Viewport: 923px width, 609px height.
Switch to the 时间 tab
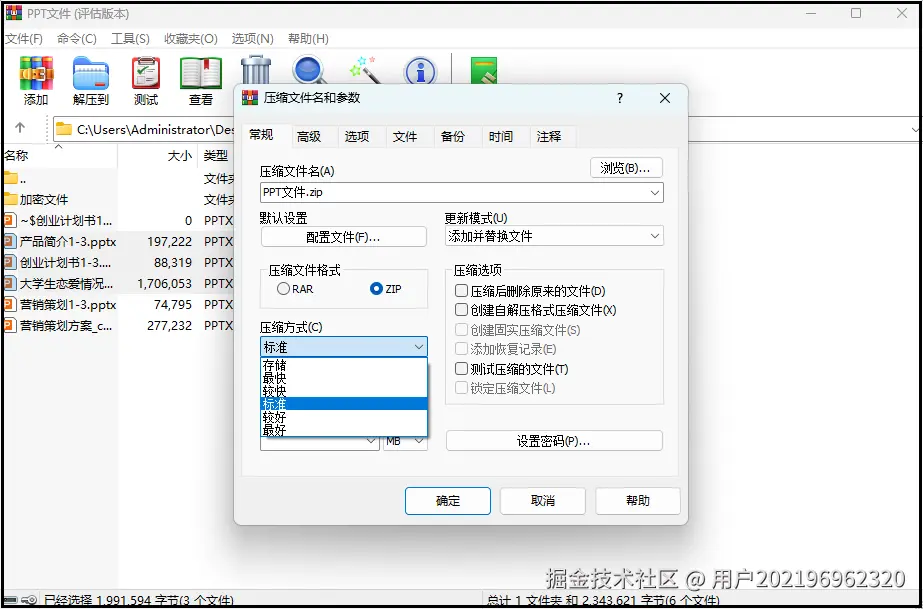tap(501, 137)
